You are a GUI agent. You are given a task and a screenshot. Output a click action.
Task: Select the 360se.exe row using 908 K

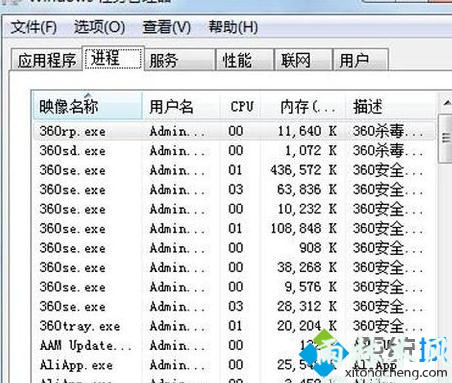click(x=234, y=248)
